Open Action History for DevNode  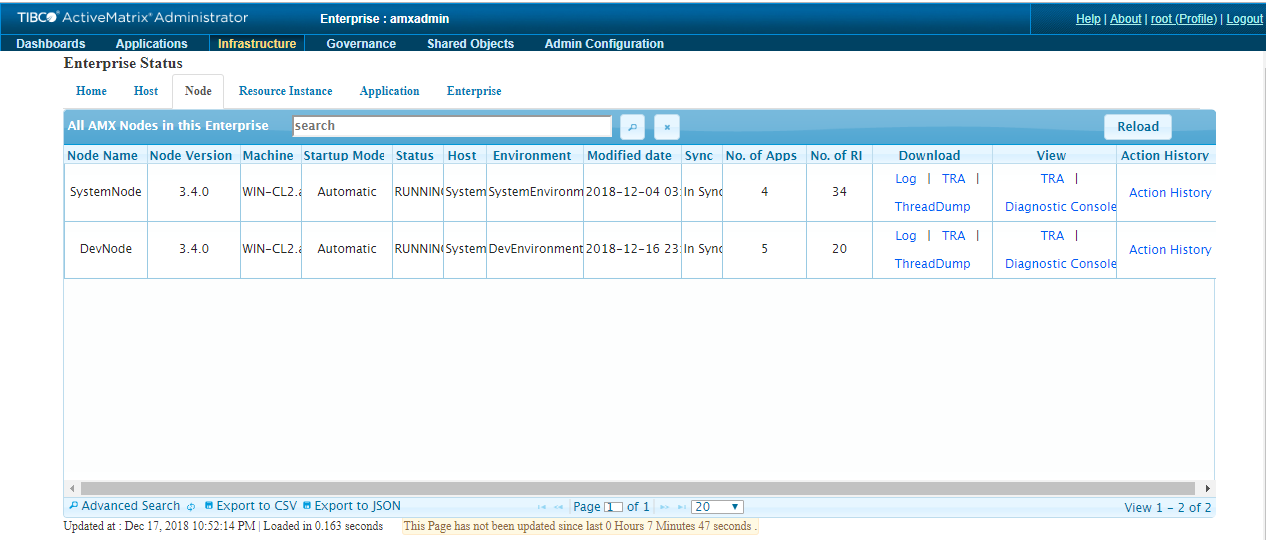coord(1170,250)
